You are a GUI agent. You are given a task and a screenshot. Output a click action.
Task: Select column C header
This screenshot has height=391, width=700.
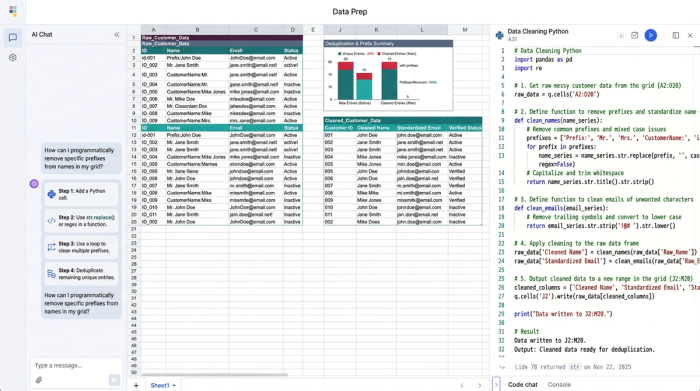(x=256, y=30)
